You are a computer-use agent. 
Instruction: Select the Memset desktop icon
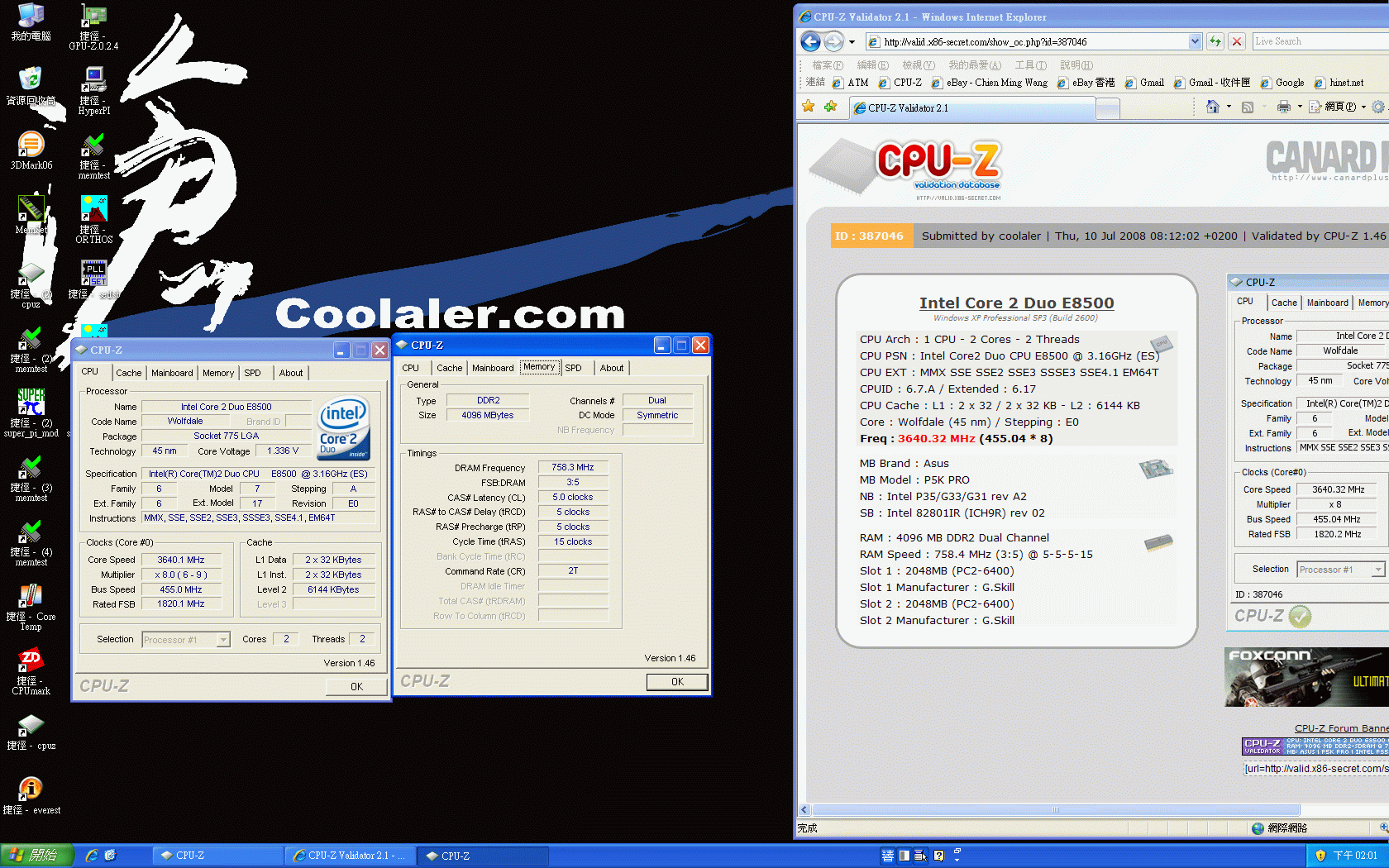pos(31,216)
